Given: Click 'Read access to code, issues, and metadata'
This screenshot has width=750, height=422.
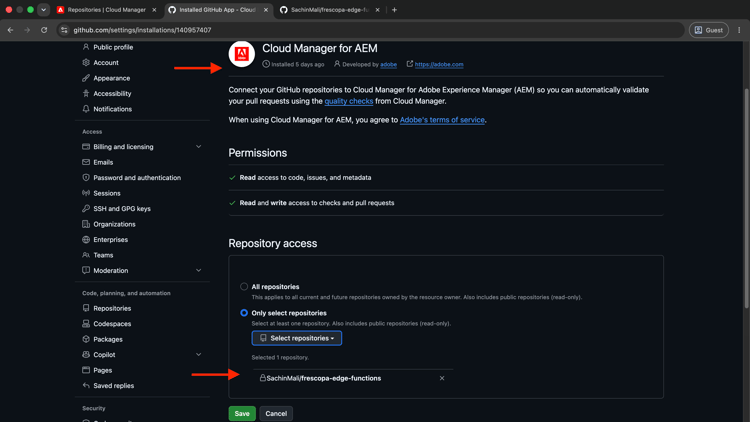Looking at the screenshot, I should [305, 178].
